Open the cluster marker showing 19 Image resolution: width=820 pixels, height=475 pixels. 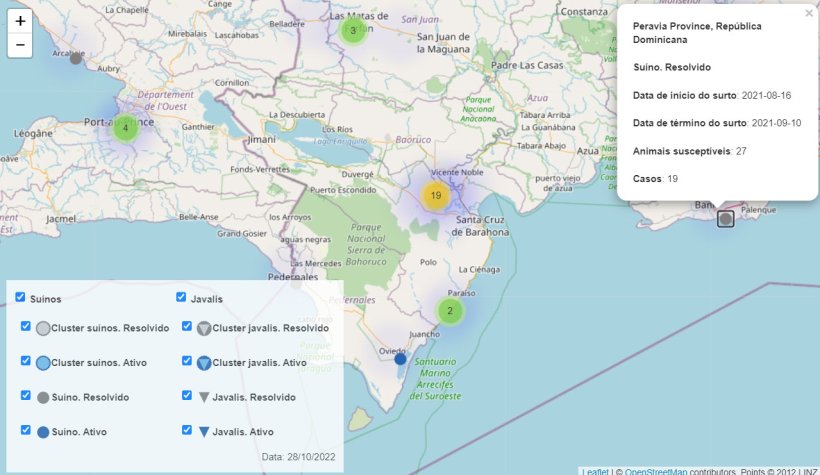click(435, 195)
